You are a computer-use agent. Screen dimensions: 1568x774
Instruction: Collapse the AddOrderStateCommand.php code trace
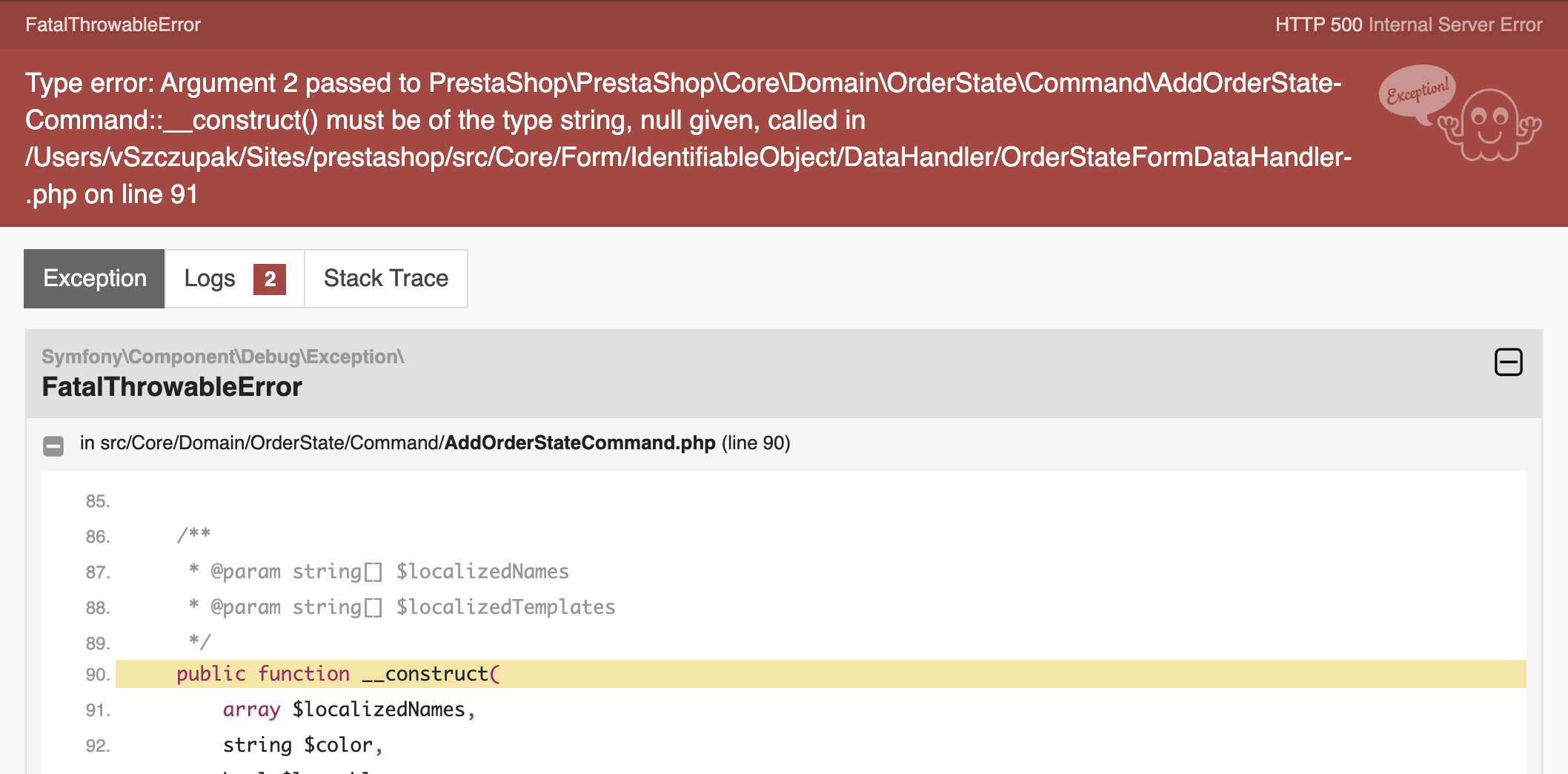[x=53, y=446]
